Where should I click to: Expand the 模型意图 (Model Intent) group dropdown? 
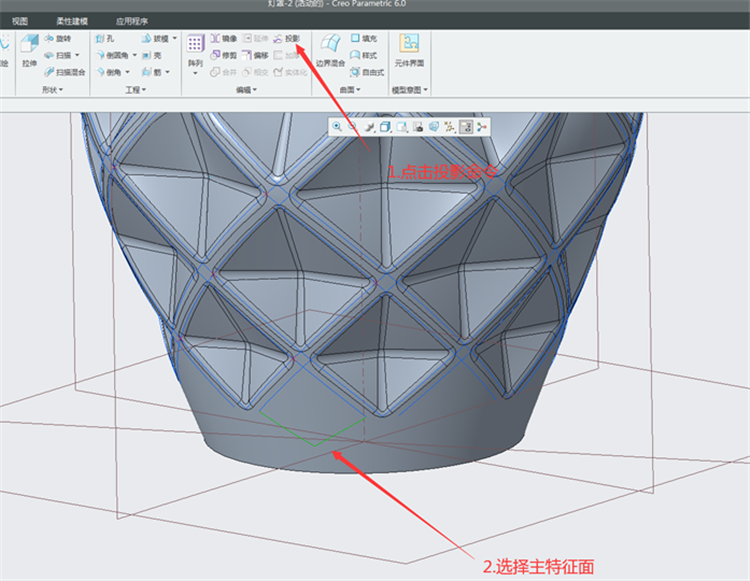coord(410,90)
